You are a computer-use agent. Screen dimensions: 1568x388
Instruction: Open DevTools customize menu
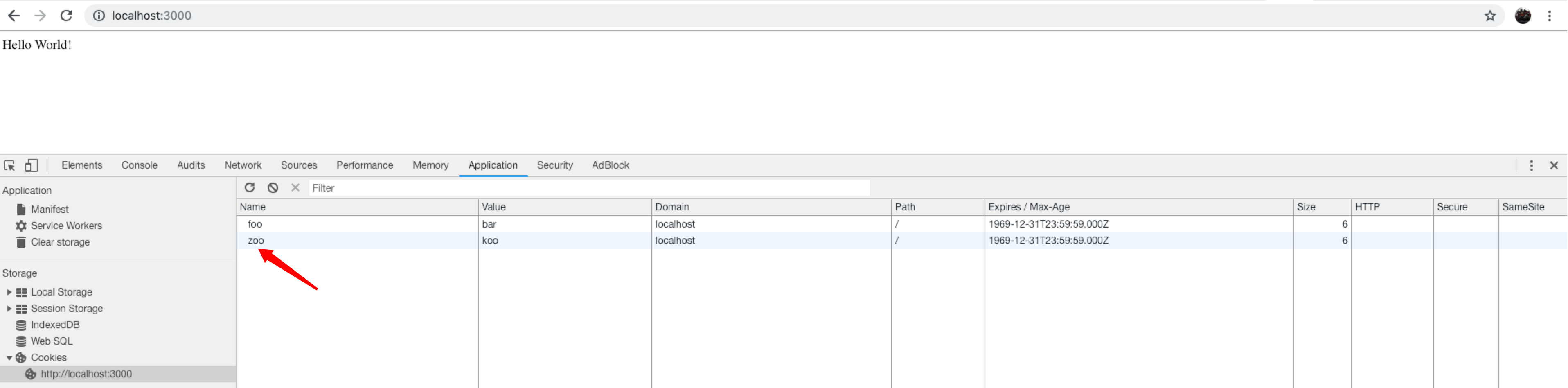[1531, 166]
